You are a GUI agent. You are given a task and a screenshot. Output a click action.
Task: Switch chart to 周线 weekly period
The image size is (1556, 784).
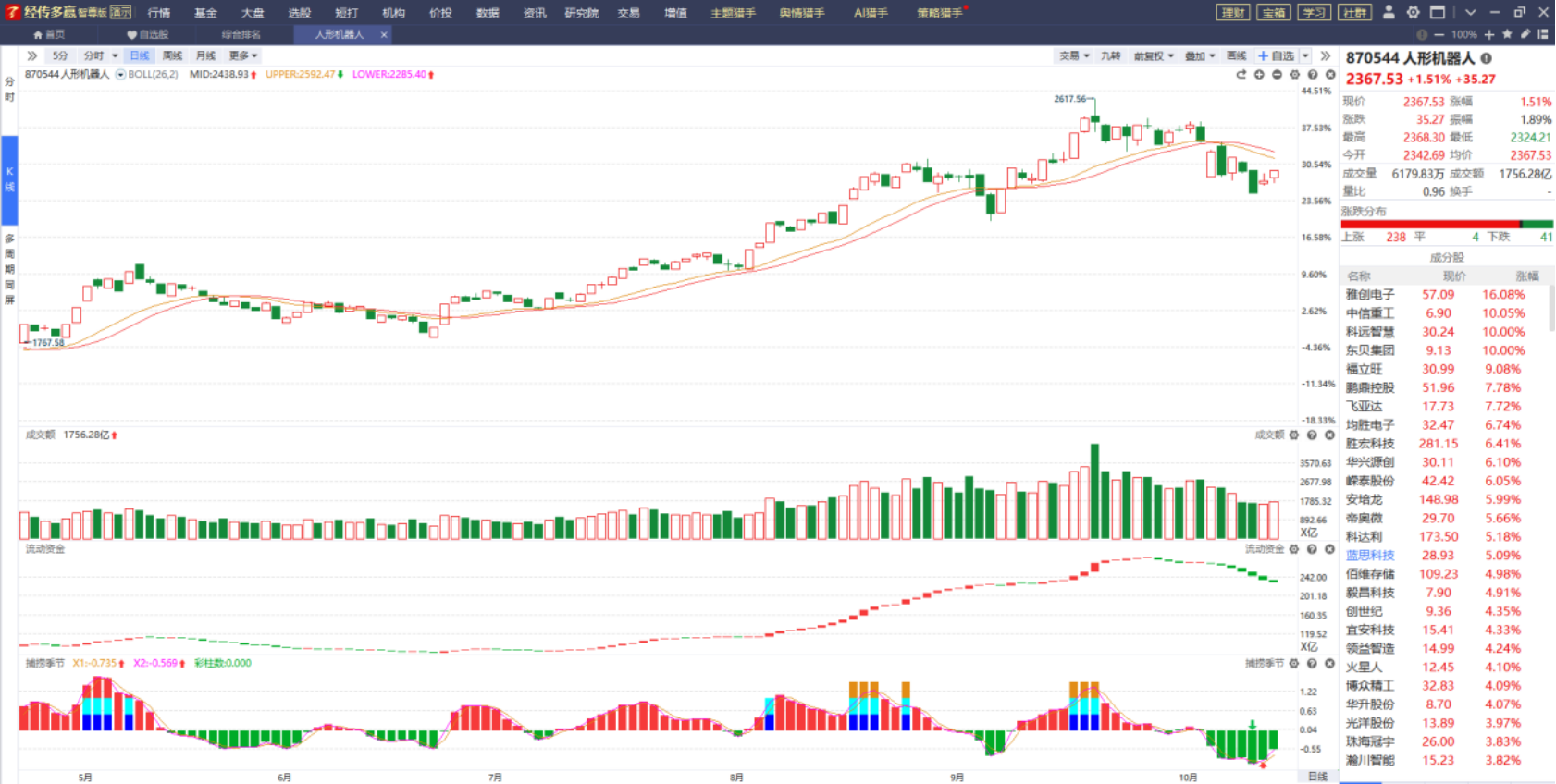coord(172,55)
